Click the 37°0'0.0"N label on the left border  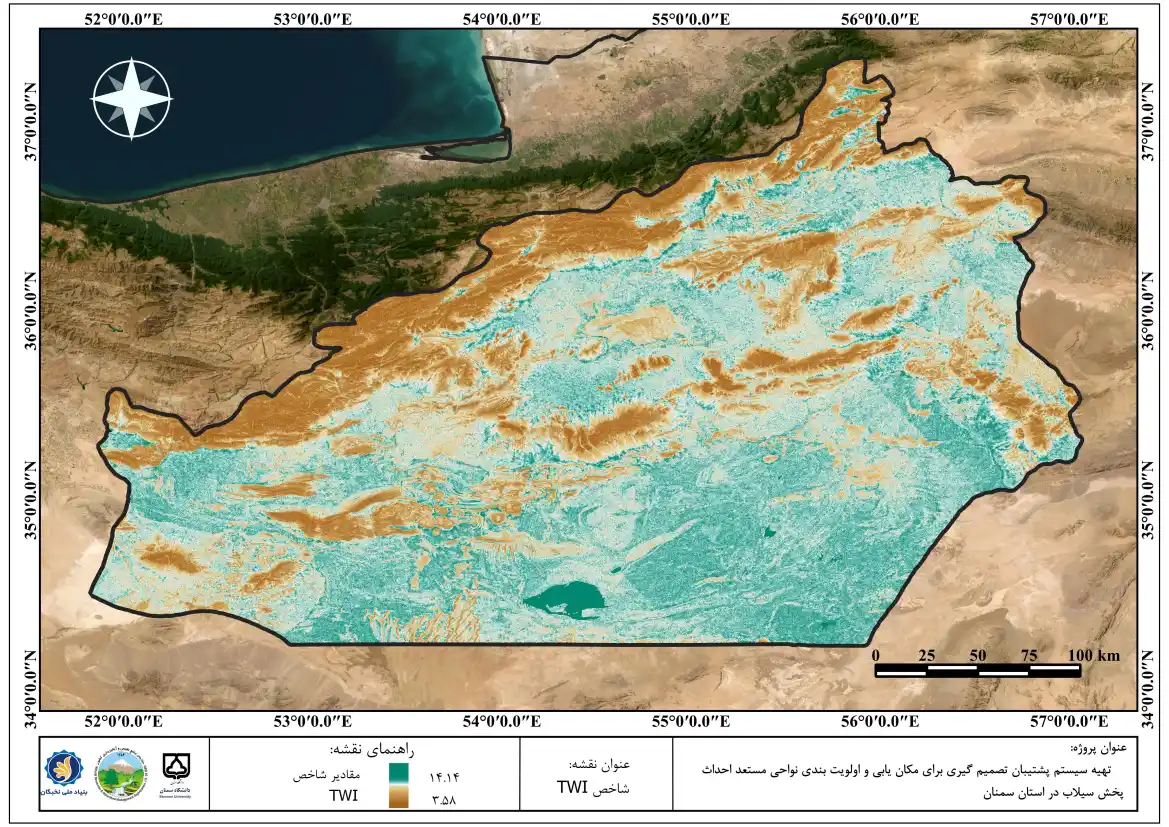click(30, 122)
